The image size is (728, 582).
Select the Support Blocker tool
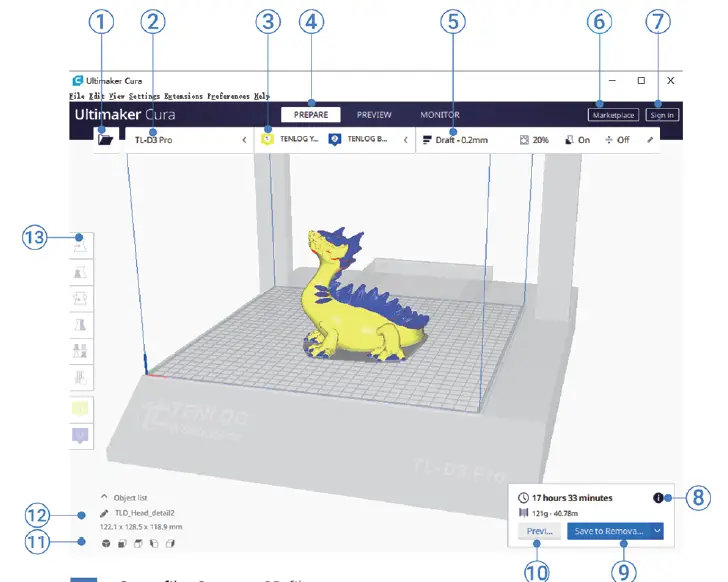(81, 377)
